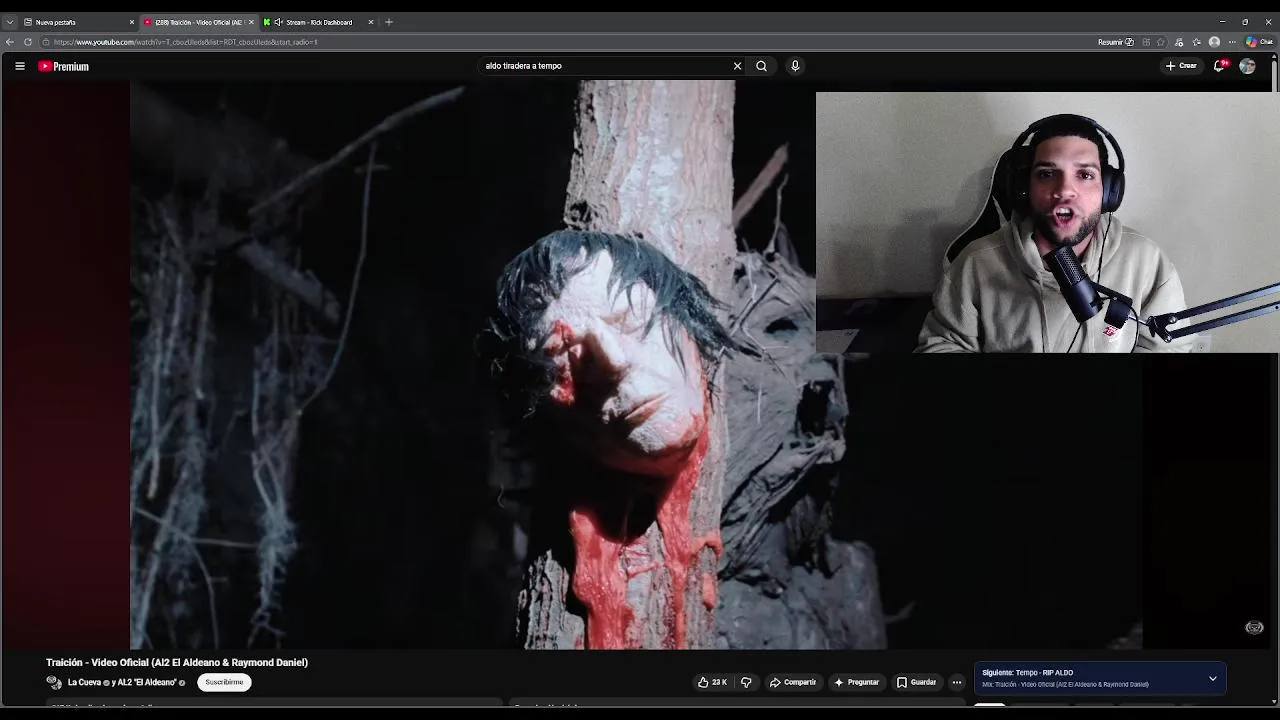Click watermark logo in video corner
This screenshot has width=1280, height=720.
[1254, 627]
